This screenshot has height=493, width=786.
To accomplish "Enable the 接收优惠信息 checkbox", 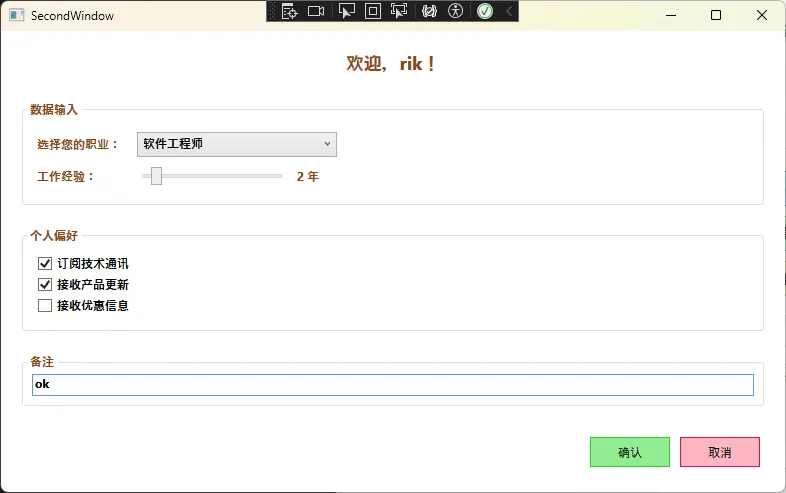I will [44, 306].
